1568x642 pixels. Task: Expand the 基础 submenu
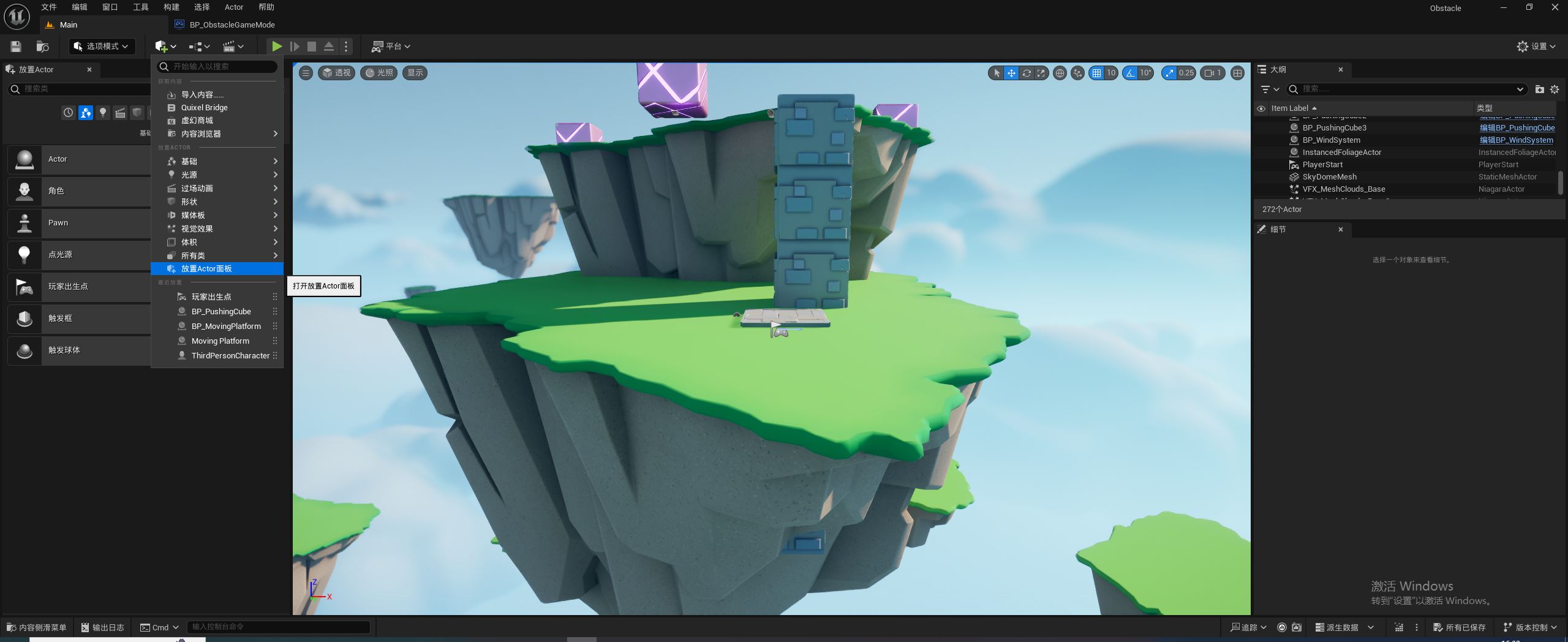pos(217,161)
